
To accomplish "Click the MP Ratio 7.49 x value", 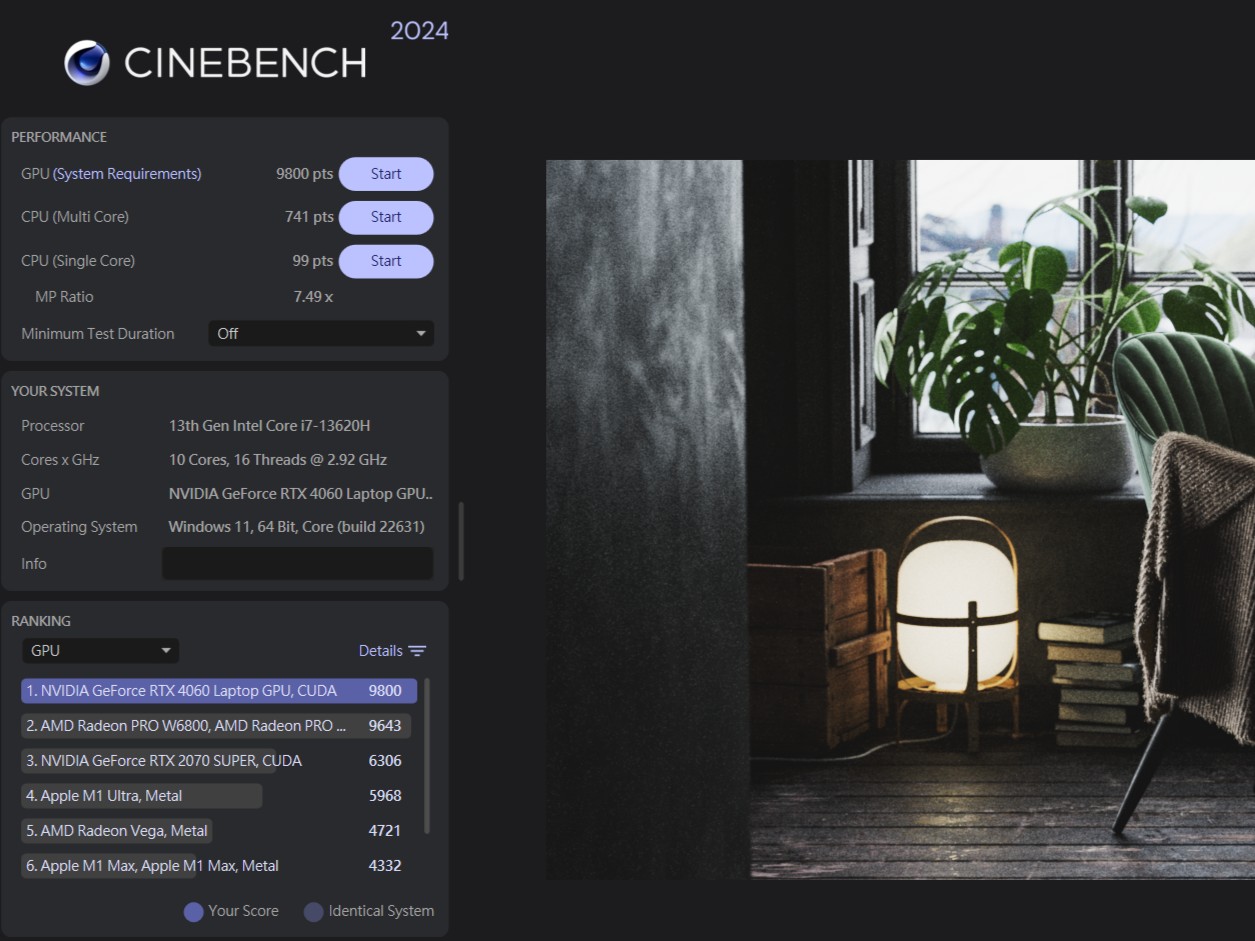I will pos(313,297).
